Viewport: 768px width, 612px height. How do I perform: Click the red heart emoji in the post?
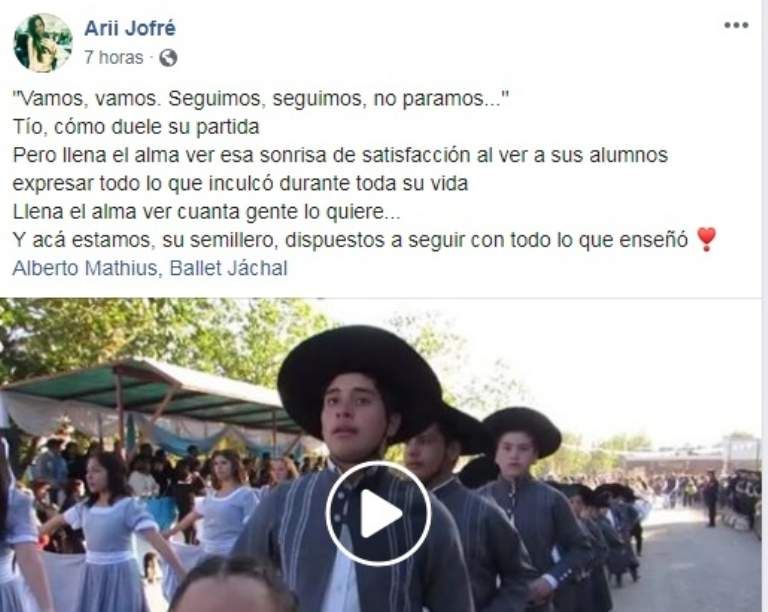[x=706, y=239]
